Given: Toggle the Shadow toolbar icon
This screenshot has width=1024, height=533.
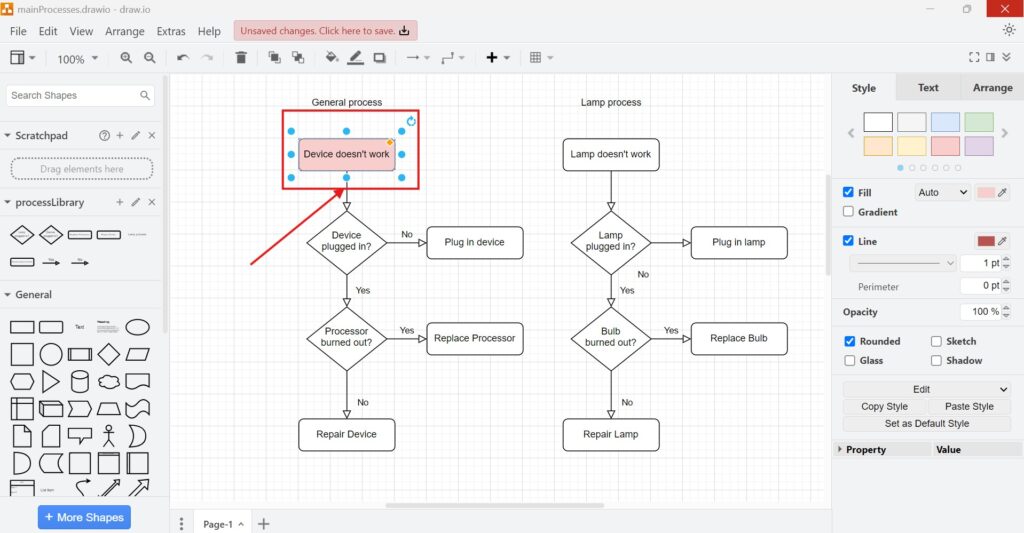Looking at the screenshot, I should 380,58.
